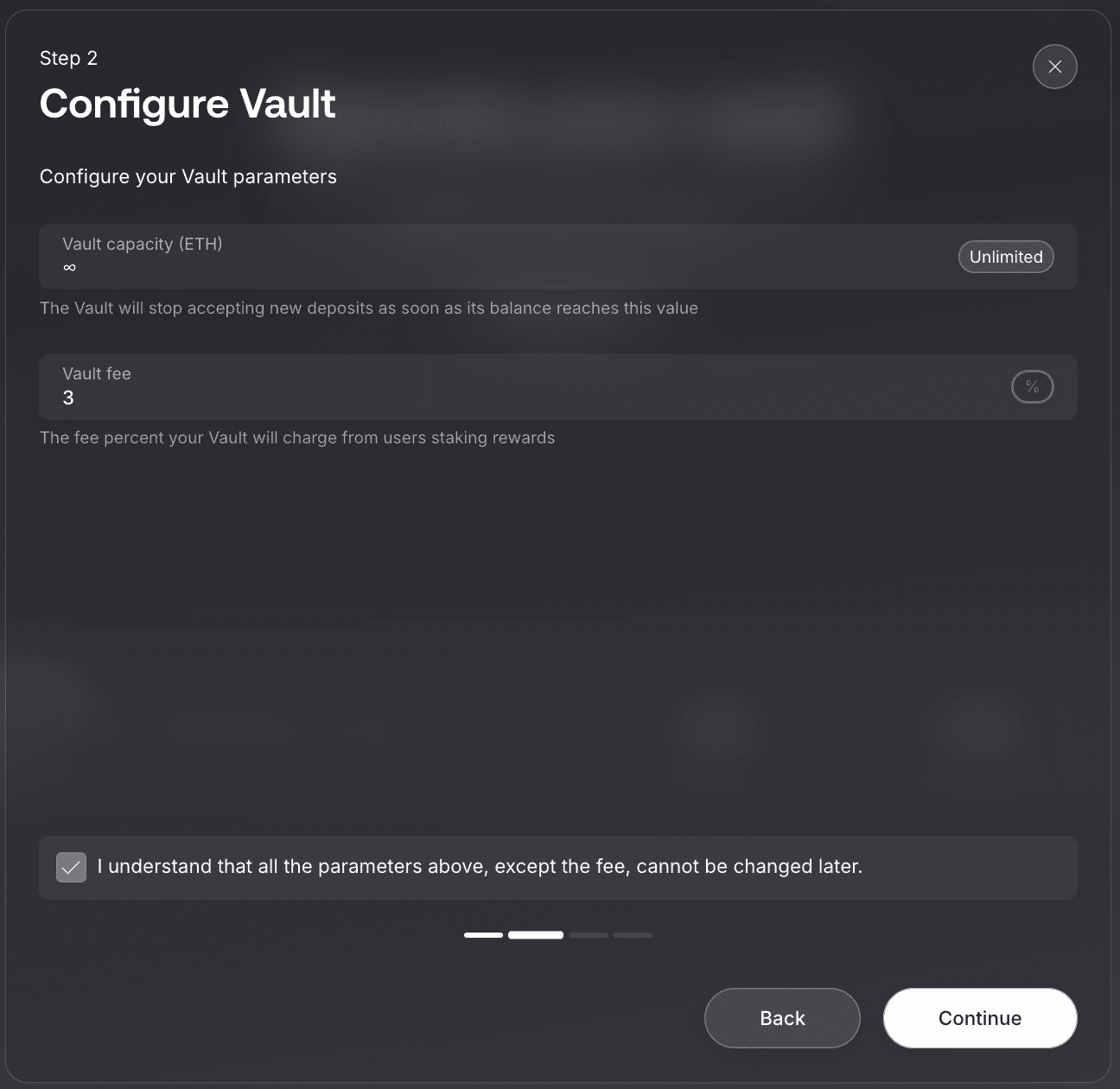
Task: Click the Configure Vault heading
Action: [x=188, y=104]
